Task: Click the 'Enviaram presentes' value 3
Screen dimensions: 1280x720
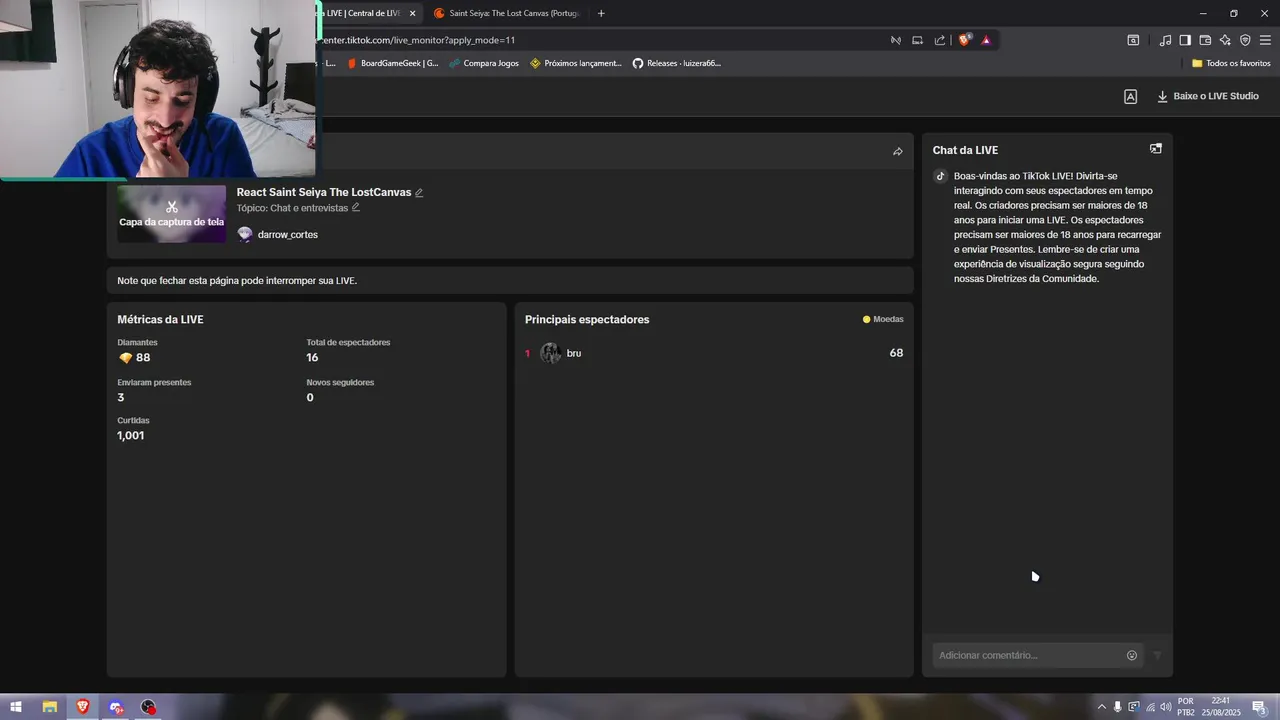Action: [x=121, y=398]
